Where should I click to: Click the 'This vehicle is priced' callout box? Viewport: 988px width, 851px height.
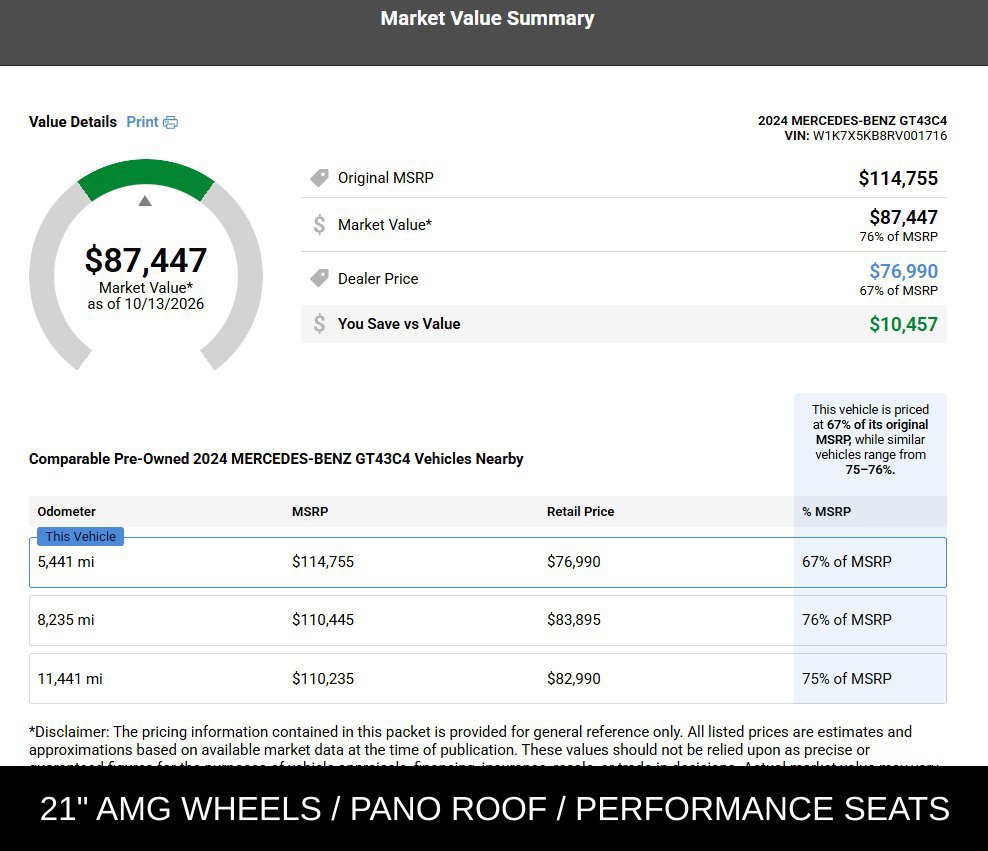(870, 439)
